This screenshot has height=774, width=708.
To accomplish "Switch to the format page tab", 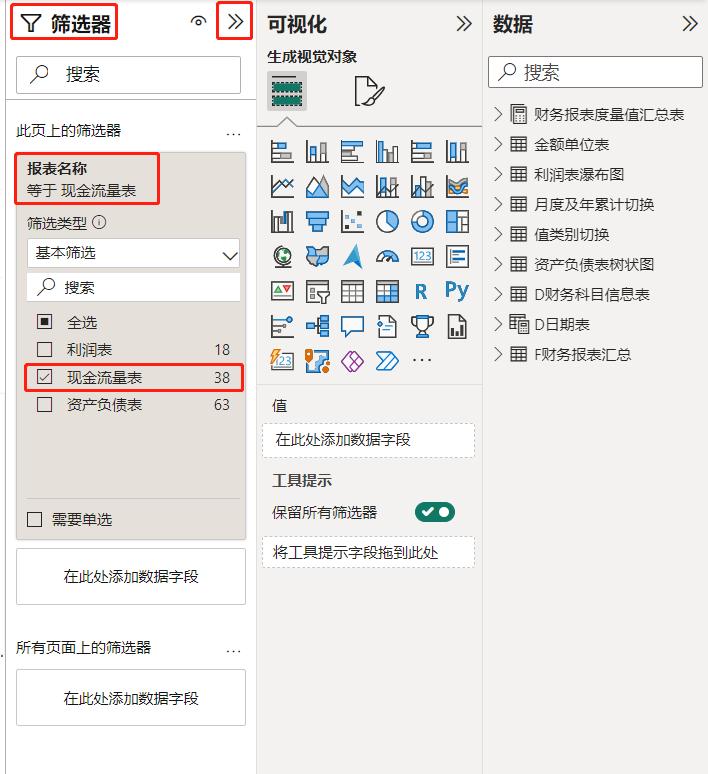I will (369, 91).
